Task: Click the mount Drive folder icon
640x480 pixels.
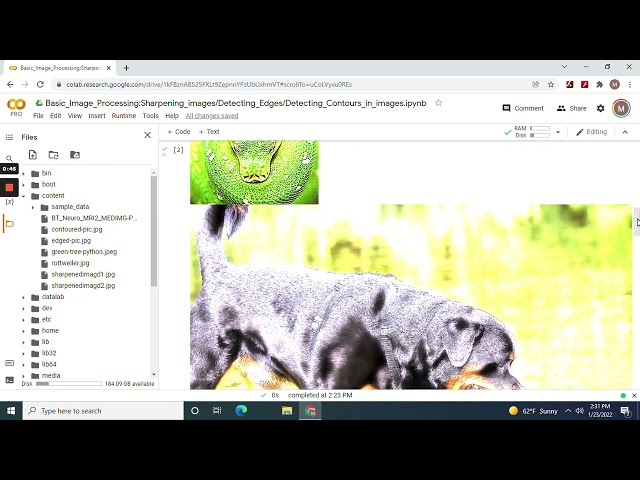Action: point(75,155)
